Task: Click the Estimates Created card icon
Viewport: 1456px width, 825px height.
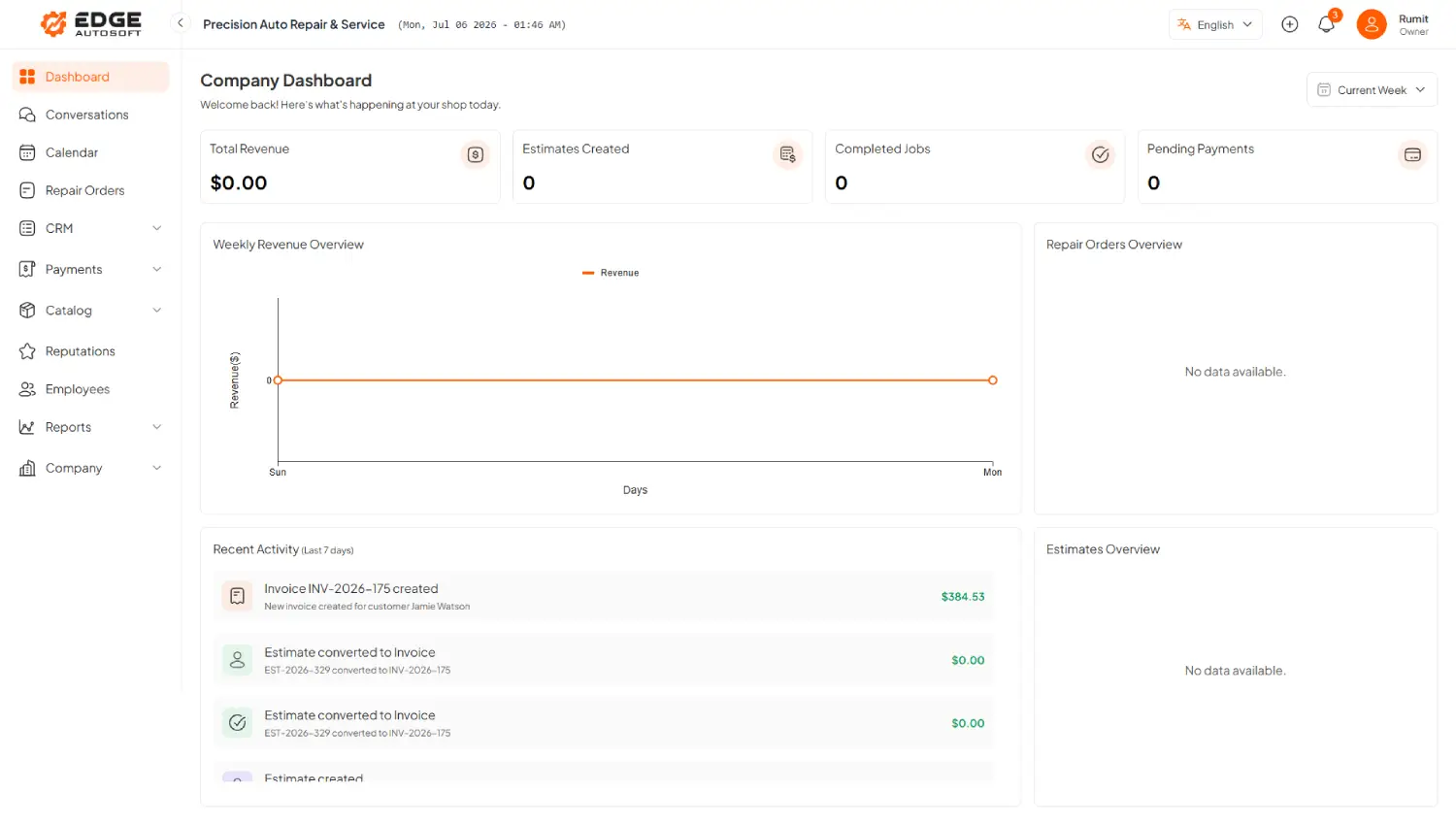Action: point(787,154)
